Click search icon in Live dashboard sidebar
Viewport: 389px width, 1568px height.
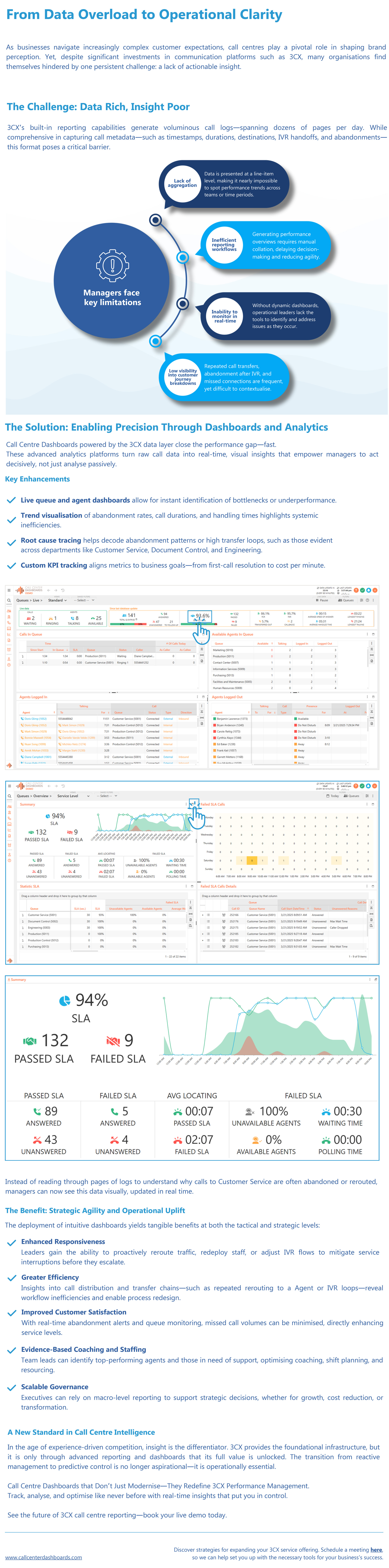click(9, 600)
